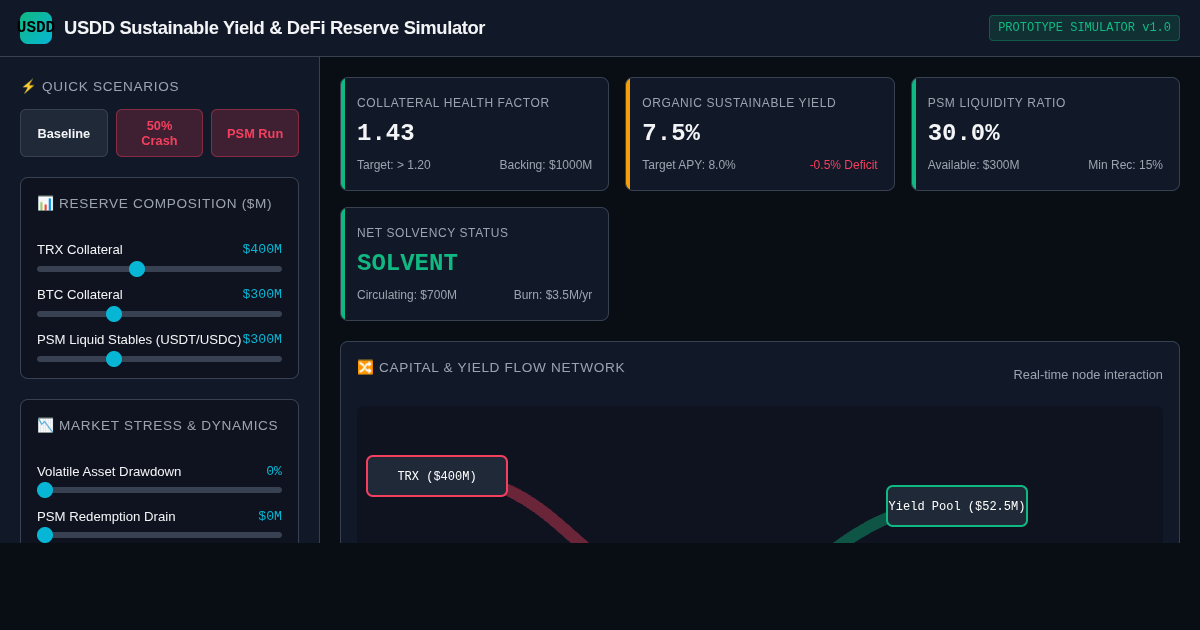Click the Volatile Asset Drawdown label

point(109,471)
